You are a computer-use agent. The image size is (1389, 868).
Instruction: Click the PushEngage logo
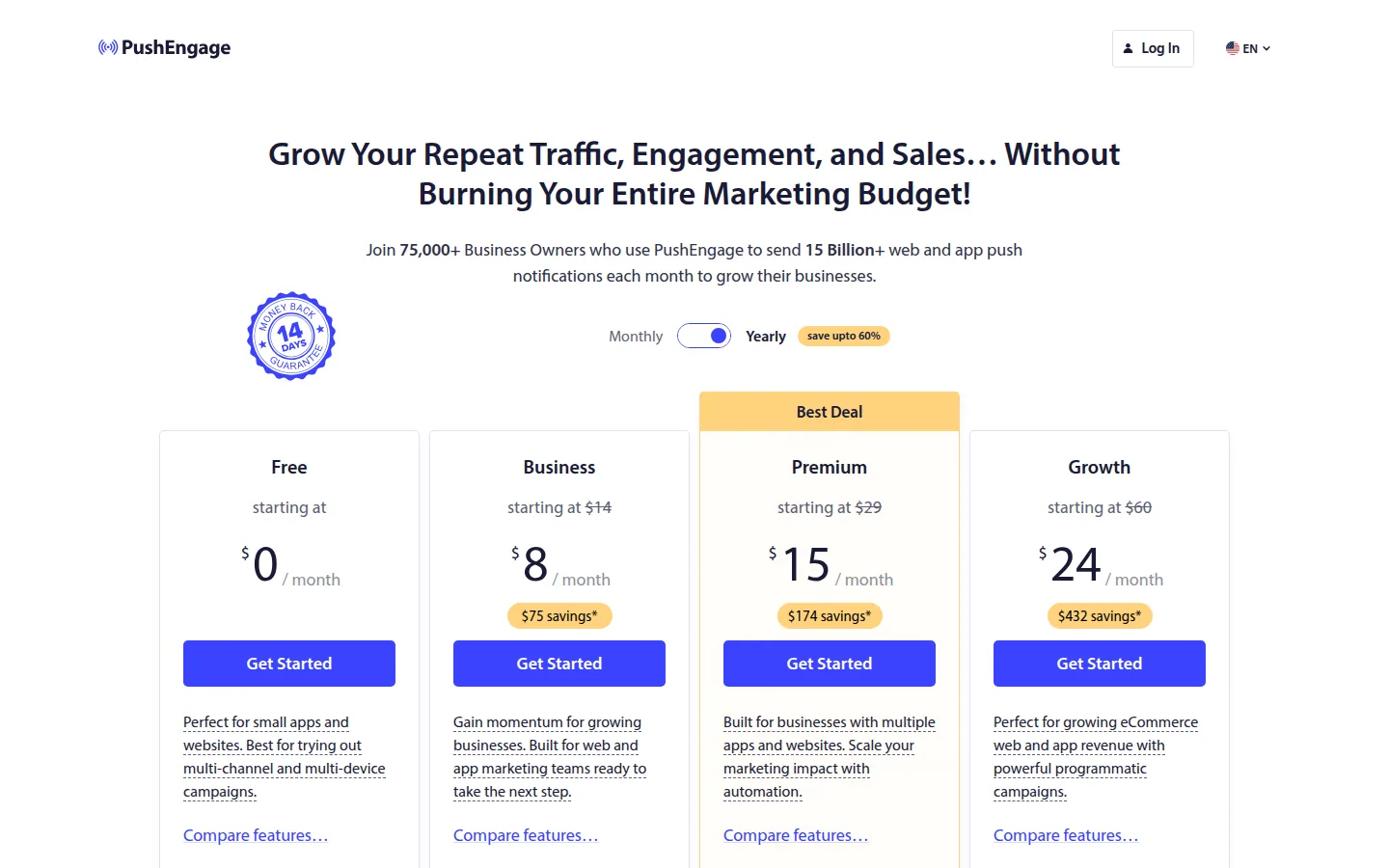point(164,47)
